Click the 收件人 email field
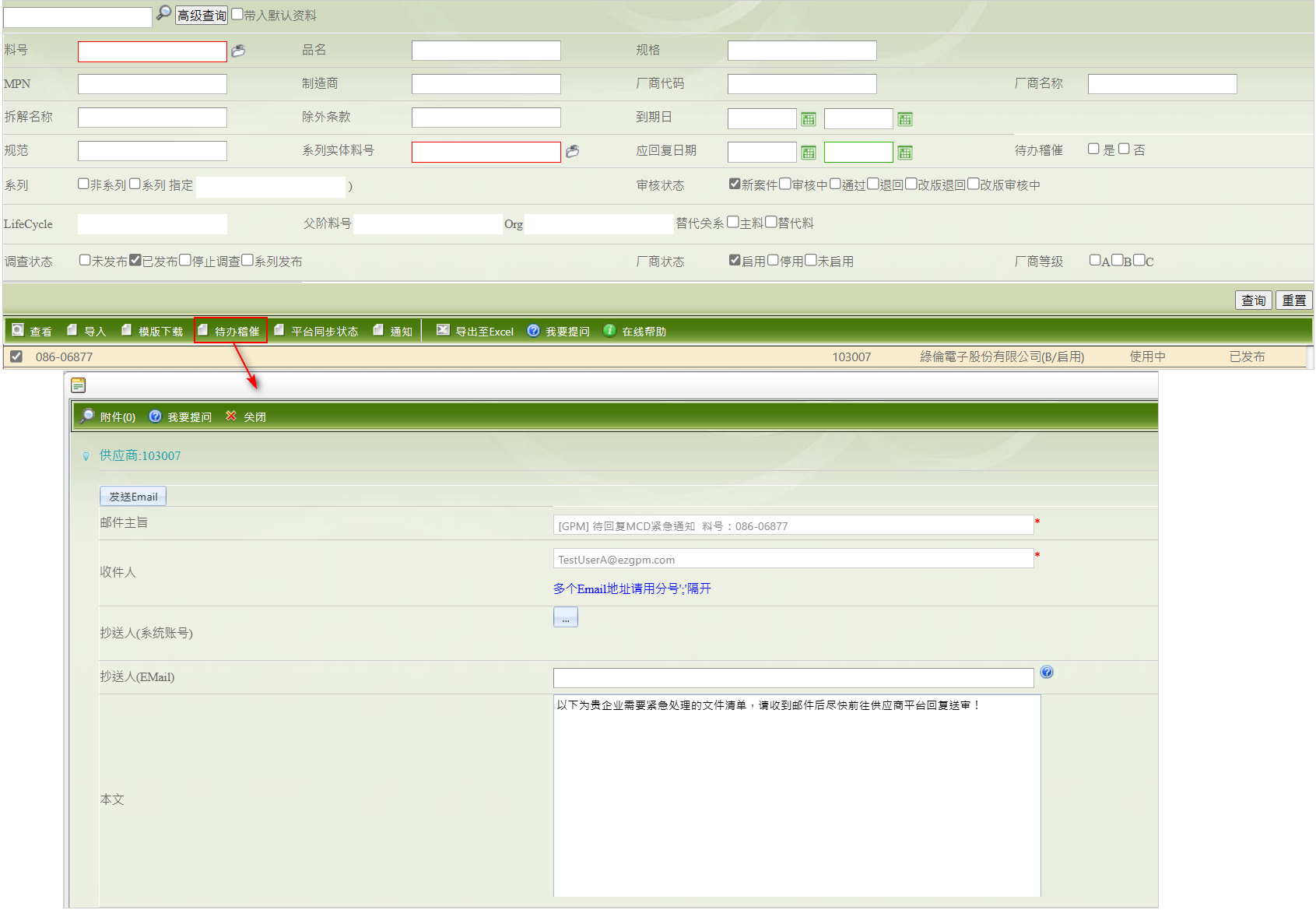 point(794,559)
